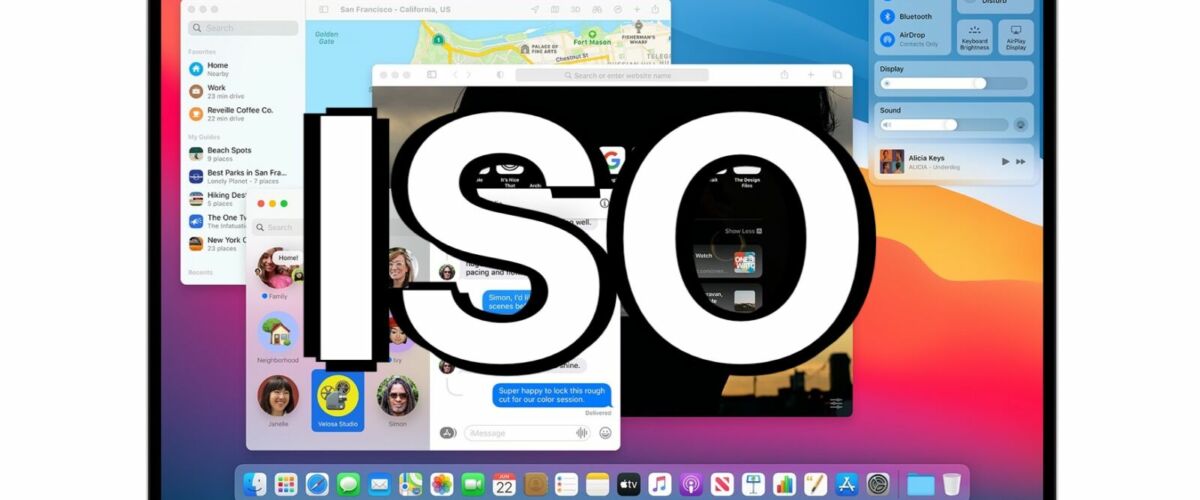The image size is (1200, 500).
Task: Toggle AirDrop in Control Center
Action: tap(887, 40)
